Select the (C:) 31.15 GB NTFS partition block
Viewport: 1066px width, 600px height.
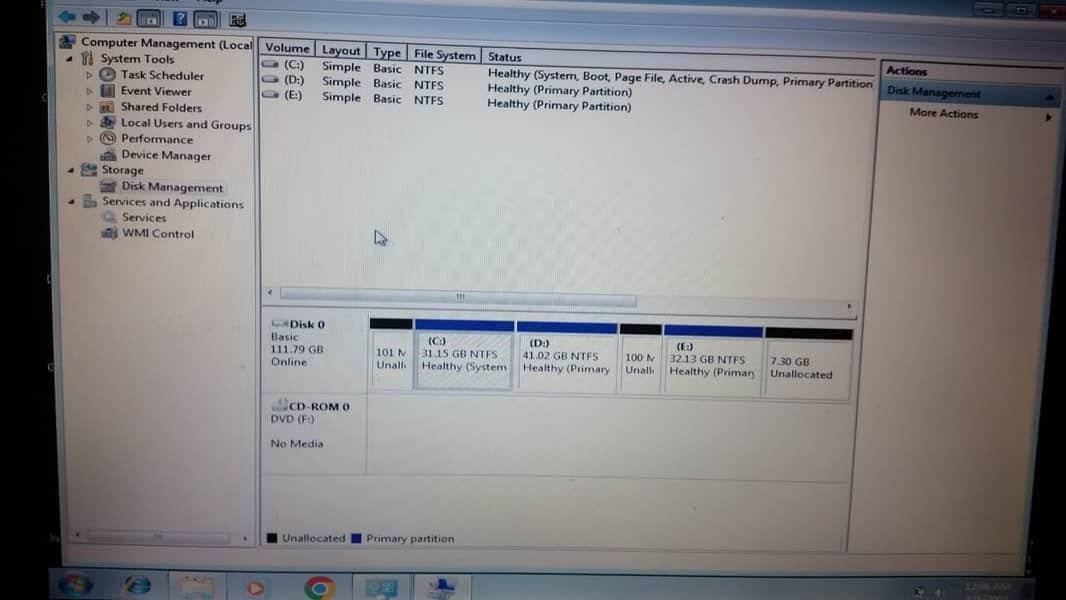[463, 360]
